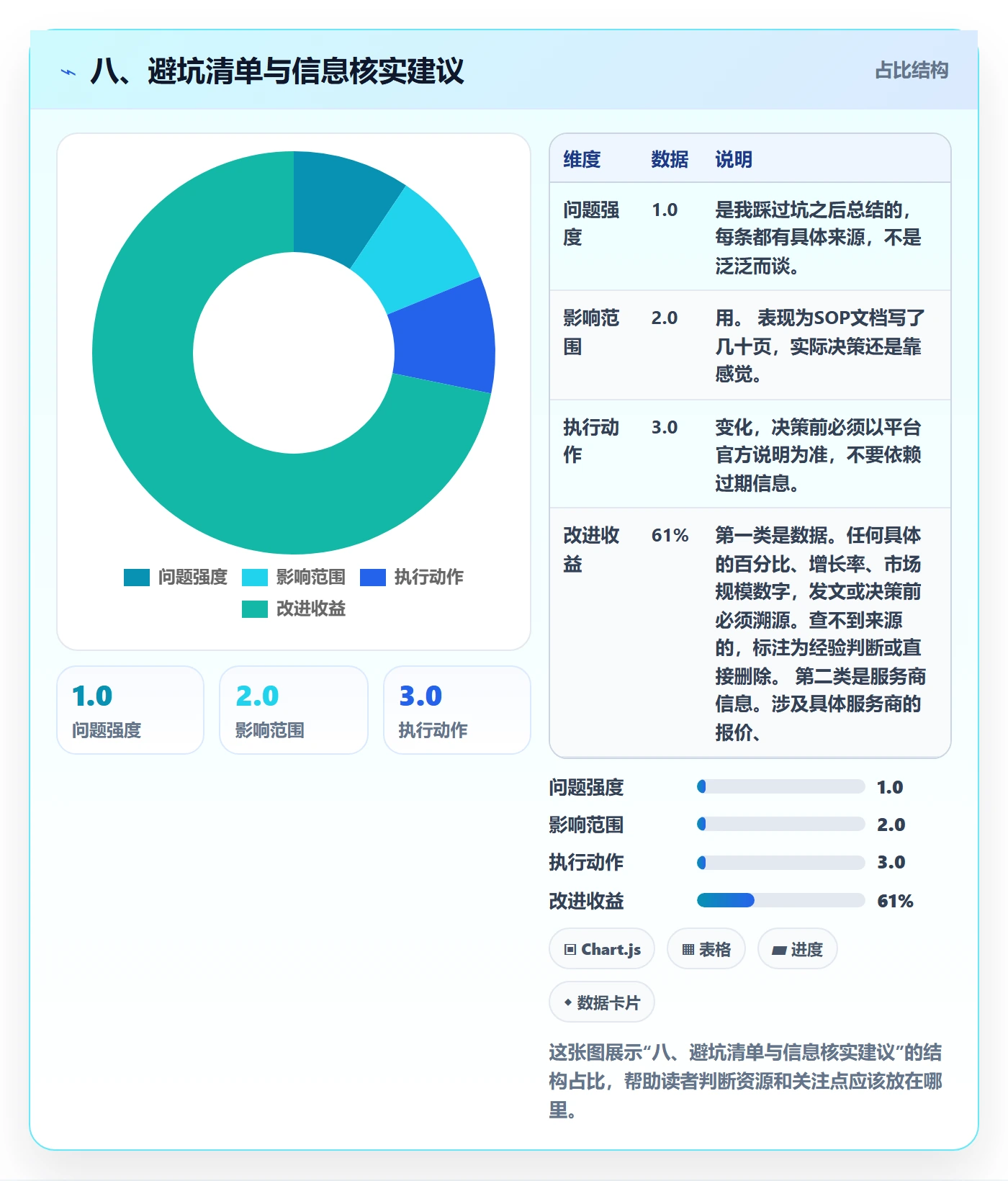Toggle the 执行动作 legend swatch
This screenshot has height=1181, width=1008.
[x=373, y=578]
